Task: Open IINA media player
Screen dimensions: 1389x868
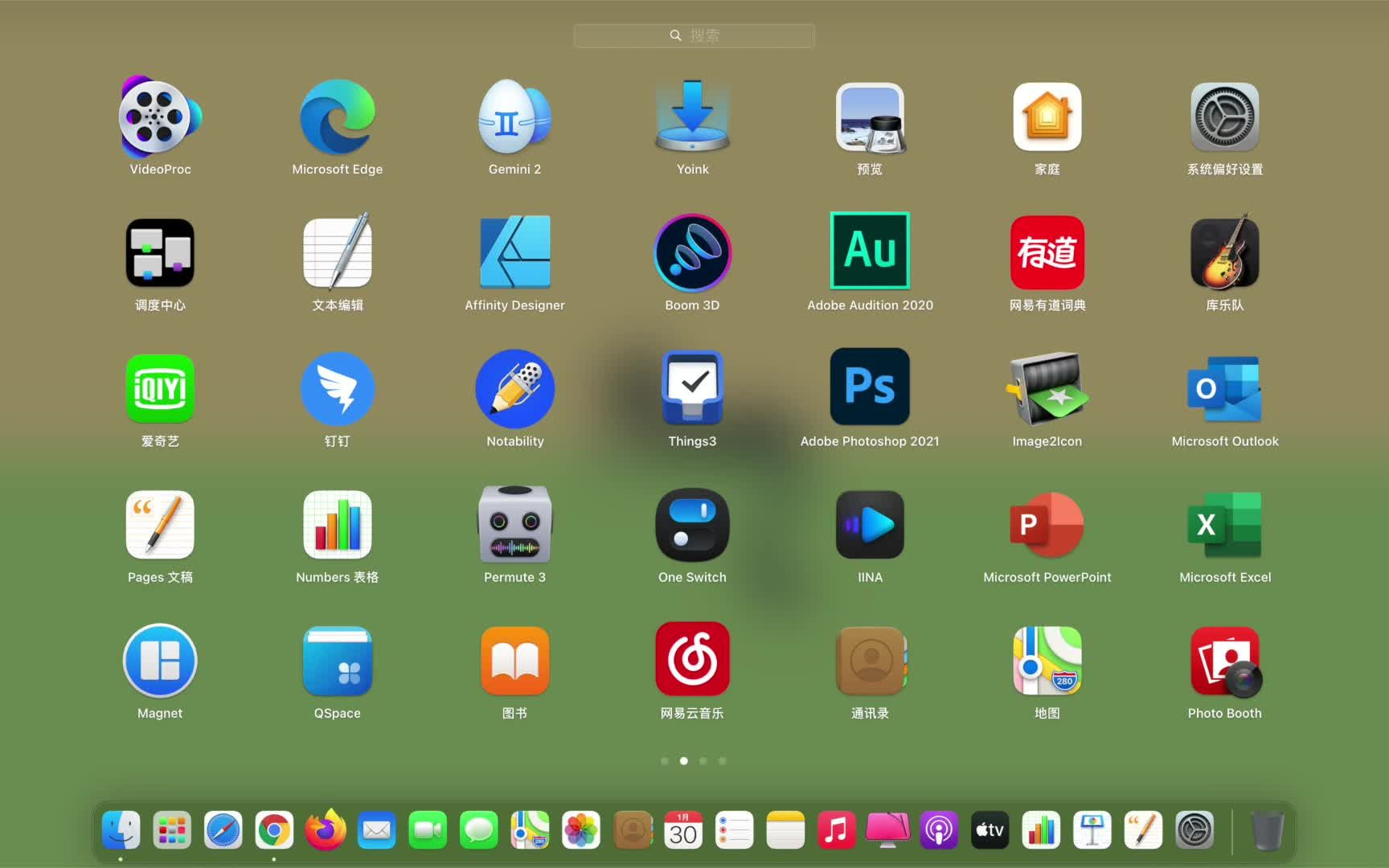Action: [x=870, y=525]
